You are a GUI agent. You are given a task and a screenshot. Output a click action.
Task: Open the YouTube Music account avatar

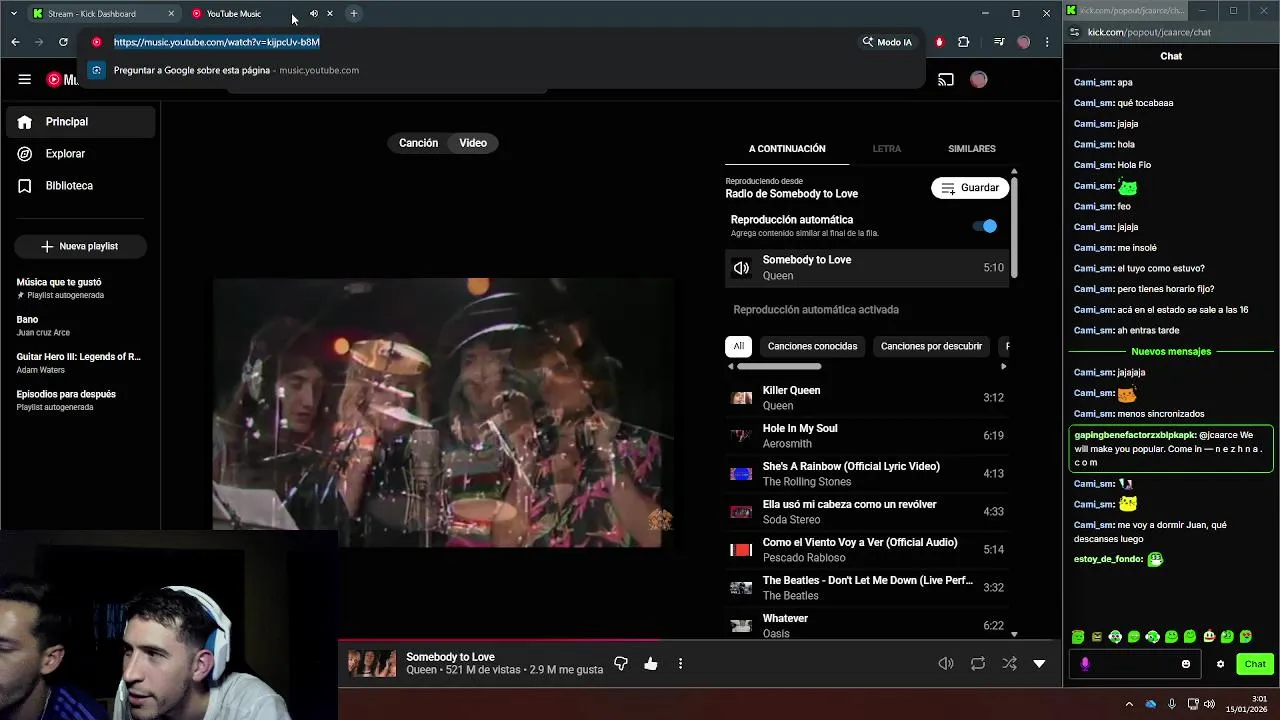tap(979, 80)
